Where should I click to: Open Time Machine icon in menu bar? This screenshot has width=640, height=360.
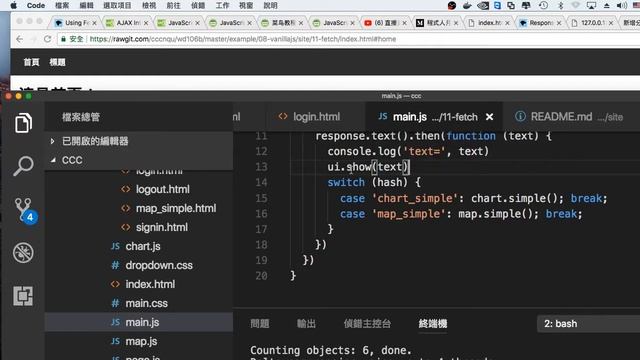click(543, 5)
